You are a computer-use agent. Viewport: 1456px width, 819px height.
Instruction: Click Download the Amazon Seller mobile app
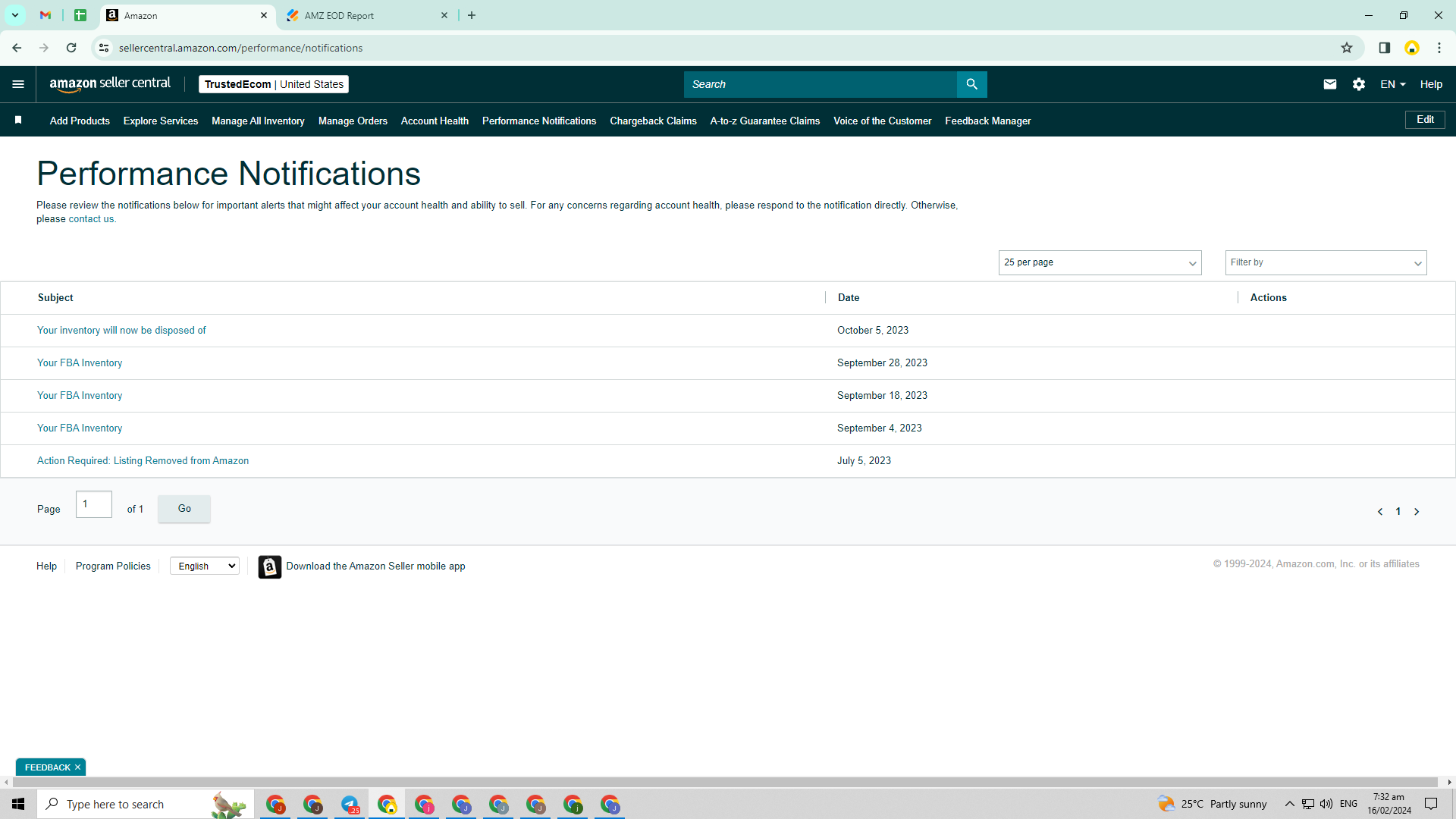375,566
